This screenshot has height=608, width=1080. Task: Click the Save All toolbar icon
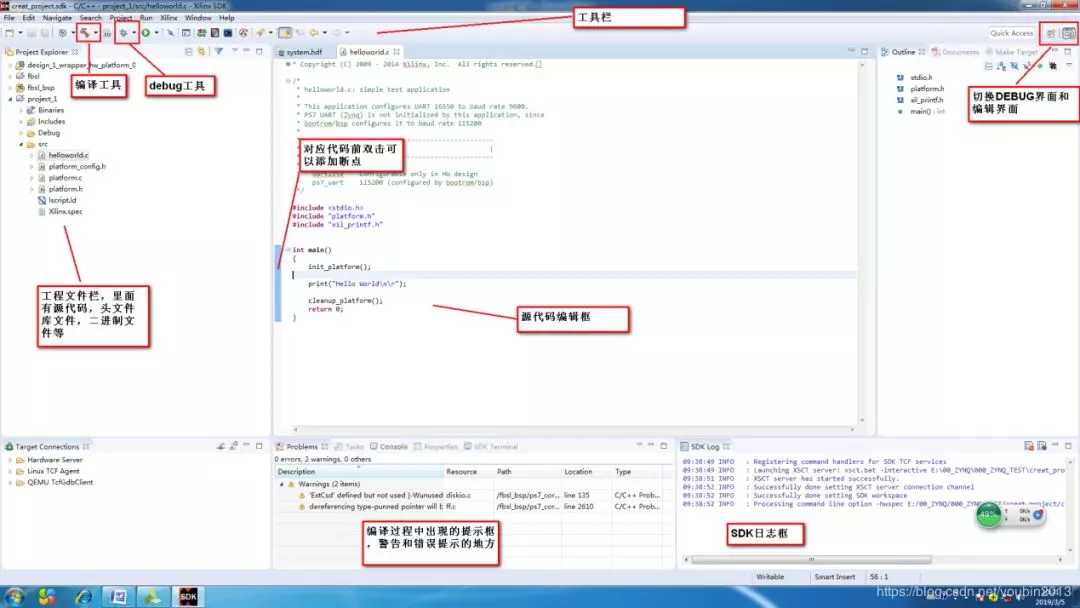point(45,32)
